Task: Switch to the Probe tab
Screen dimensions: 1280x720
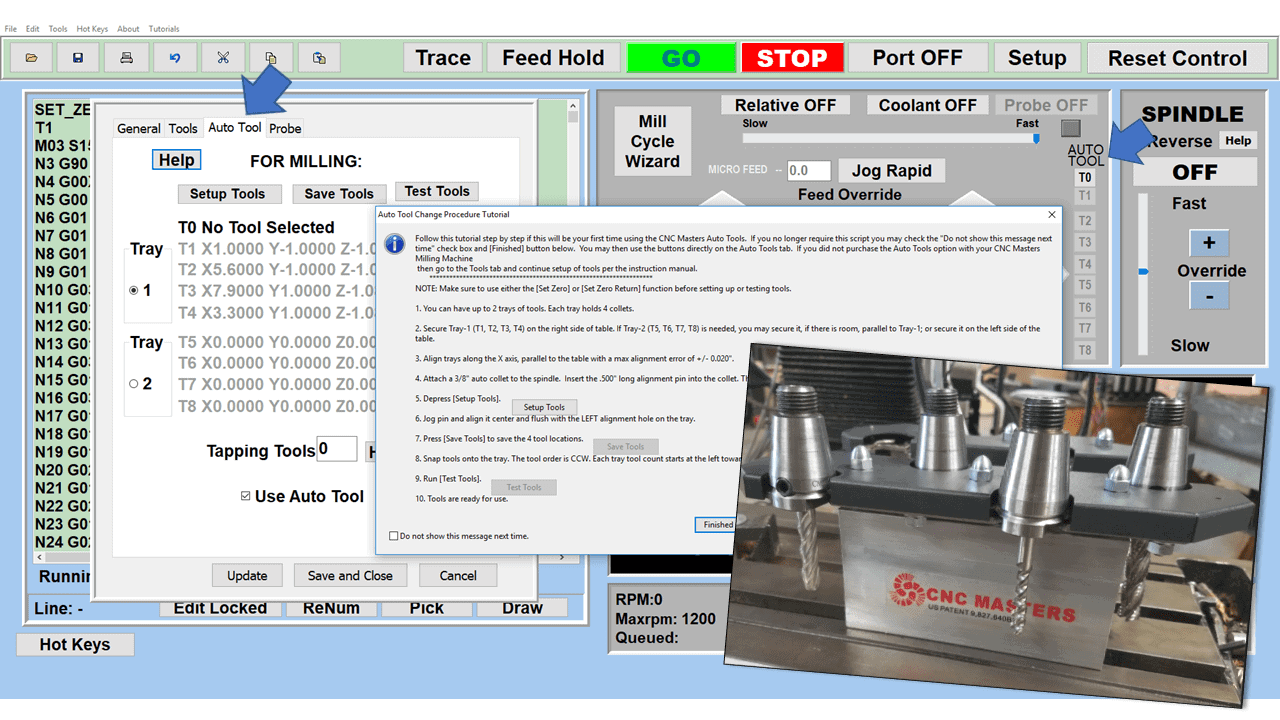Action: (x=285, y=128)
